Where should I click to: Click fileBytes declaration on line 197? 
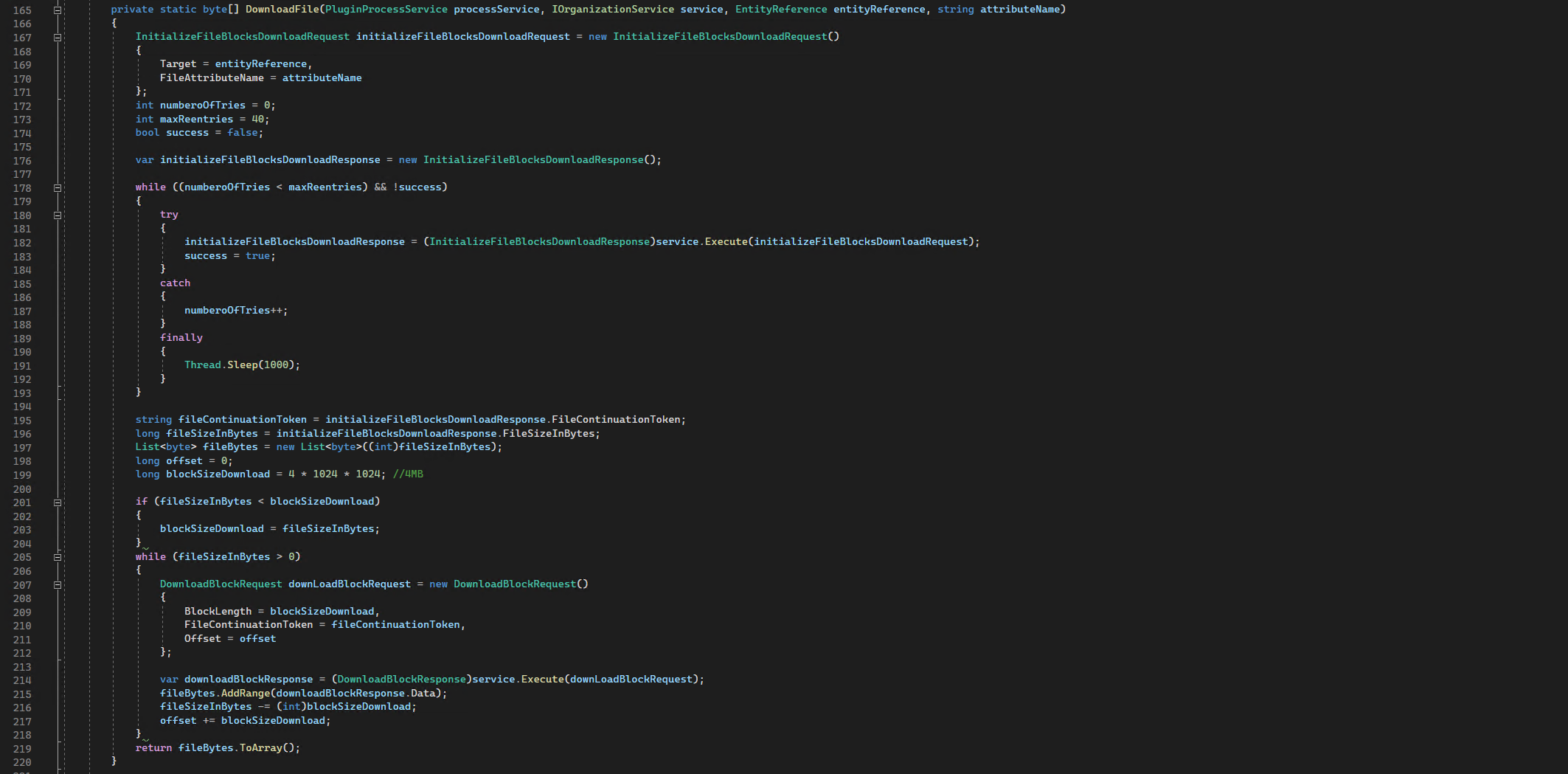[x=230, y=446]
